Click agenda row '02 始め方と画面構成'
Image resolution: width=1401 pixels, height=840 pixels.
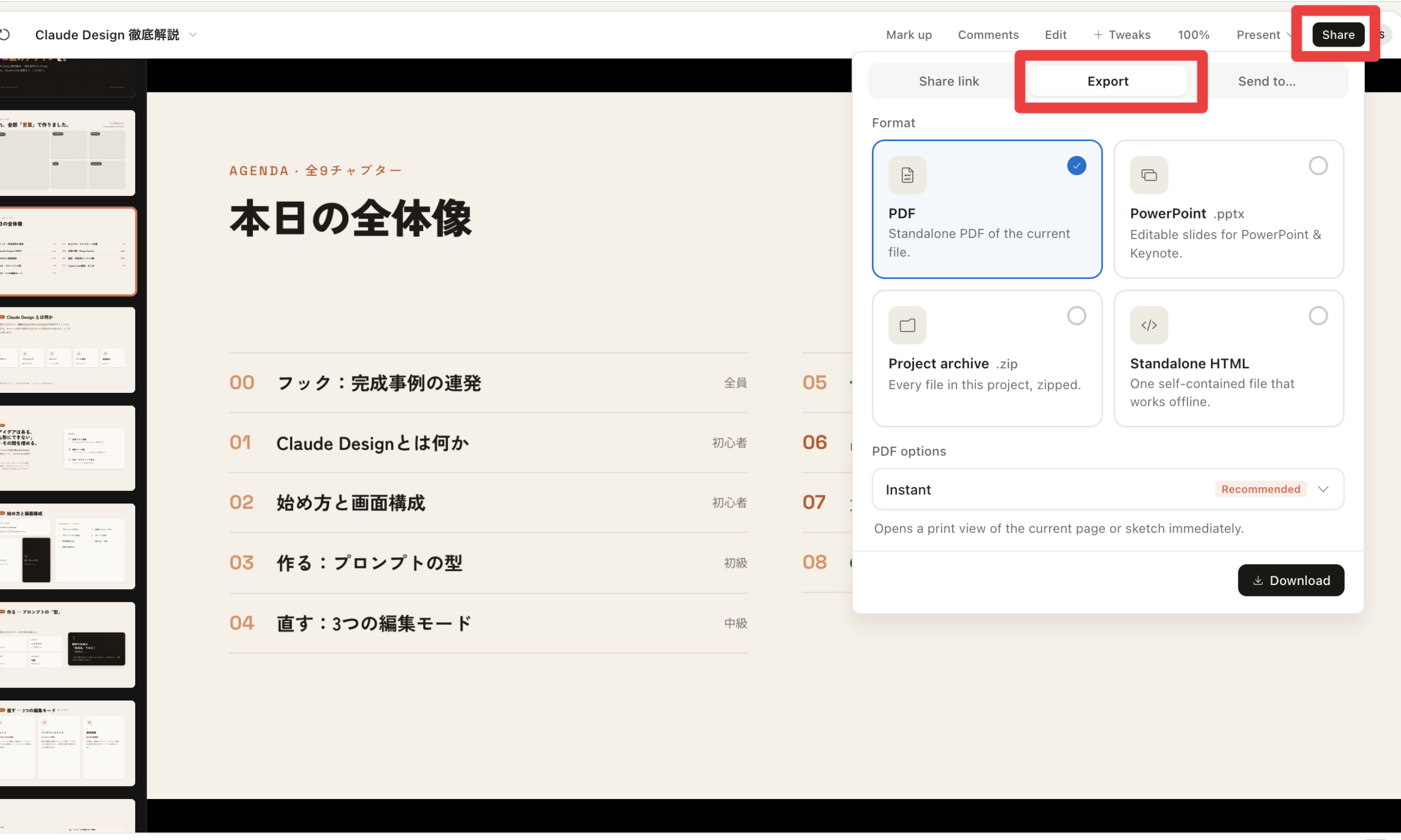pos(488,503)
